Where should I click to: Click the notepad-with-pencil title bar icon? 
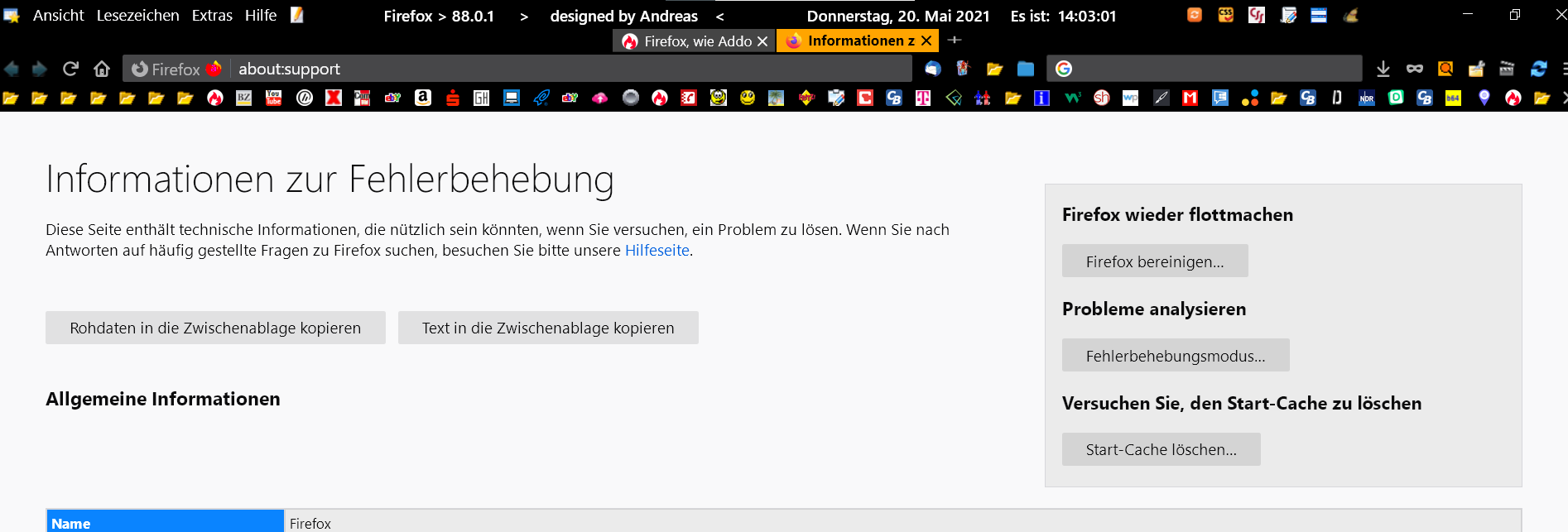1288,15
